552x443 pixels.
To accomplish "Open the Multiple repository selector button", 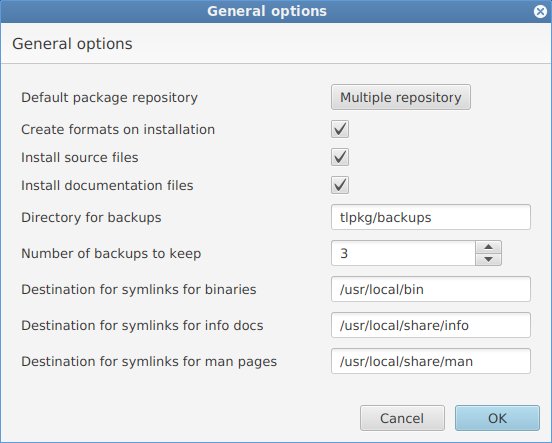I will pos(401,97).
